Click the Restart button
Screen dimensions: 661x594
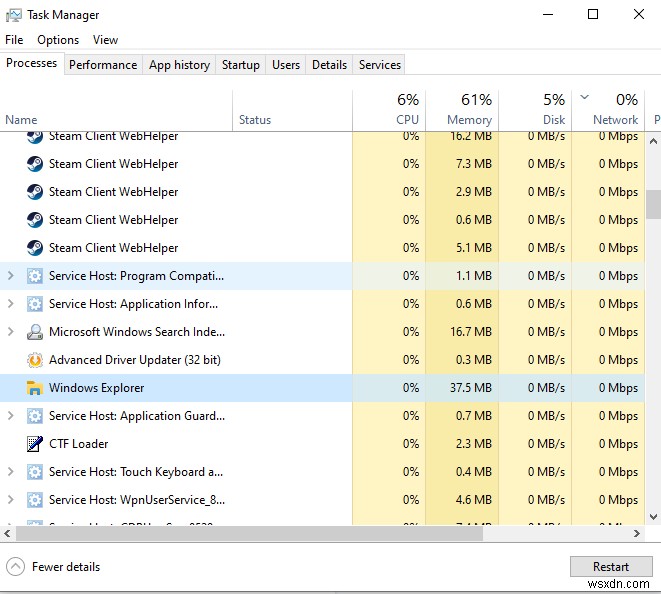pyautogui.click(x=611, y=567)
